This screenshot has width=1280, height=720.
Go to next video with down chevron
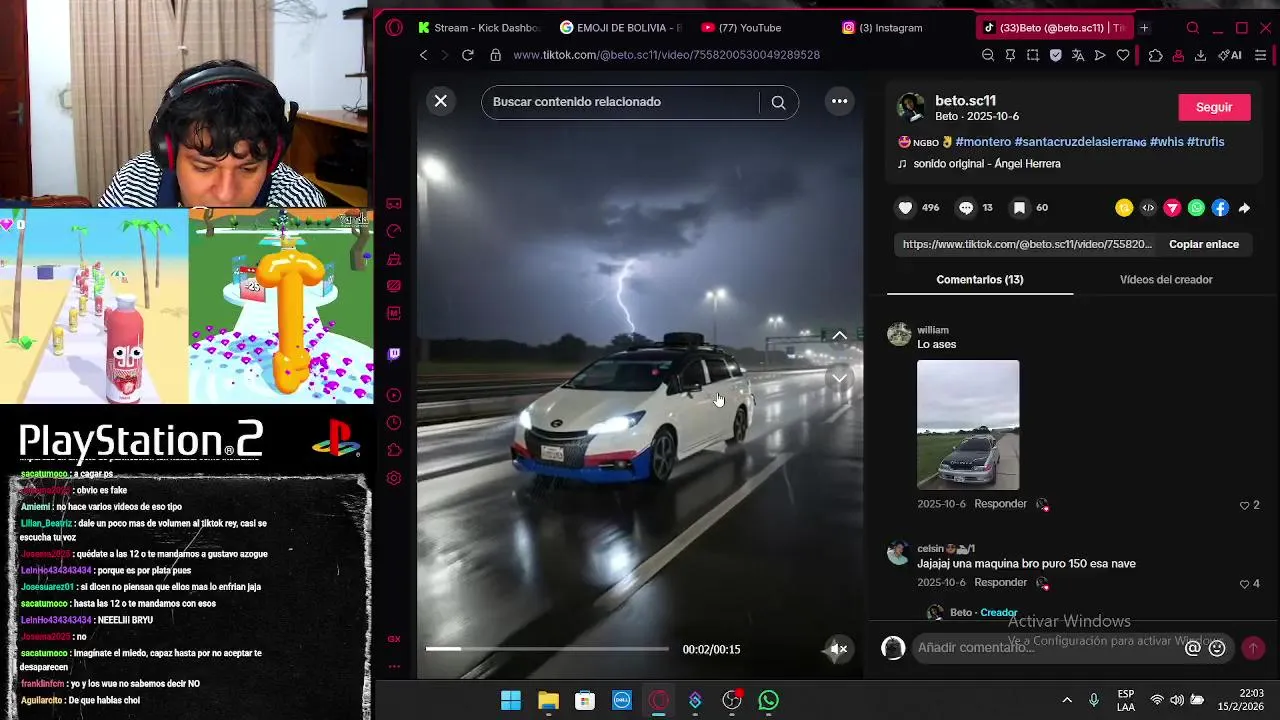pos(839,378)
